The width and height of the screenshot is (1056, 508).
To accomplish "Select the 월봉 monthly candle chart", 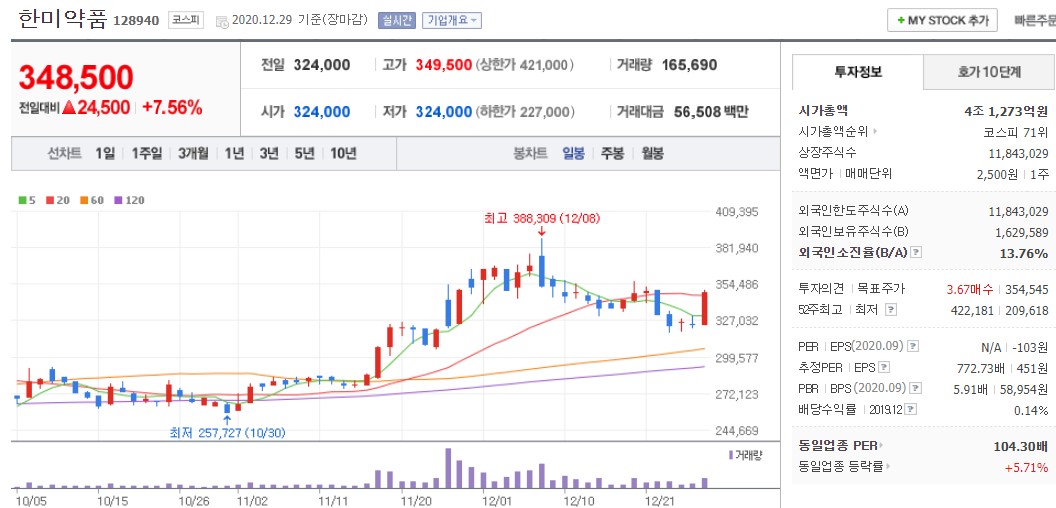I will click(x=652, y=154).
